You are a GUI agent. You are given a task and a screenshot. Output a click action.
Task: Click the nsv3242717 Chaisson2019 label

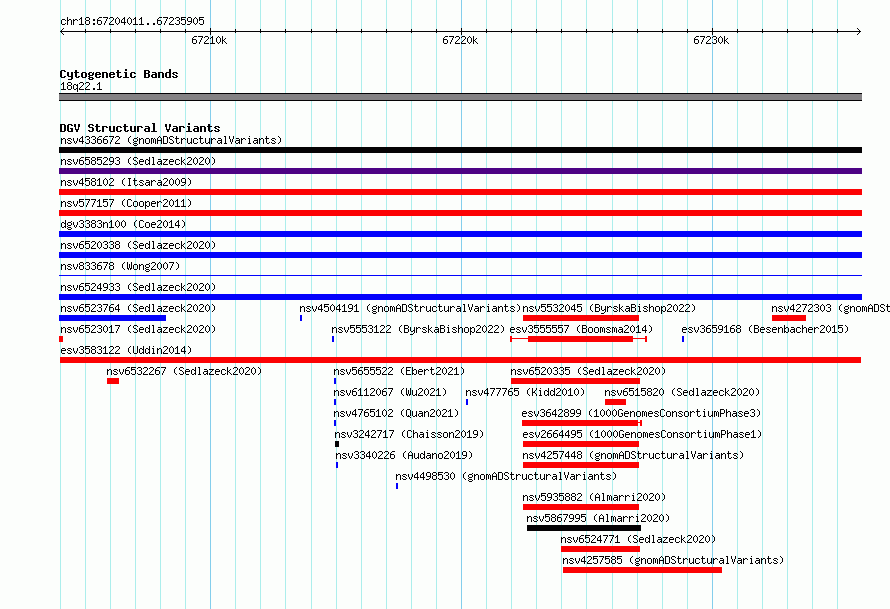pyautogui.click(x=409, y=434)
